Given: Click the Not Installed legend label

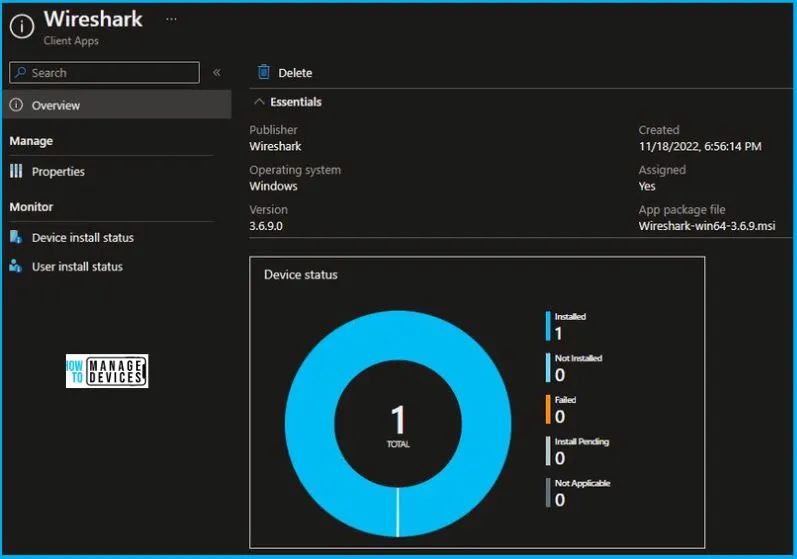Looking at the screenshot, I should [578, 358].
